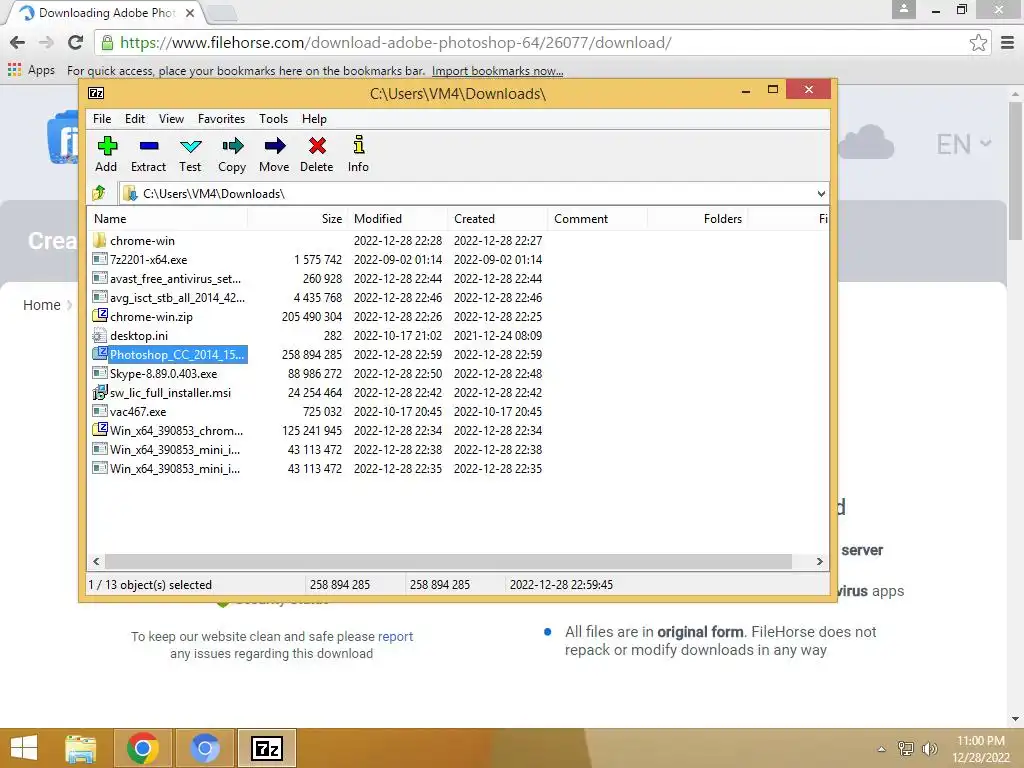Open File Explorer from the taskbar
Screen dimensions: 1024x768
pyautogui.click(x=80, y=748)
